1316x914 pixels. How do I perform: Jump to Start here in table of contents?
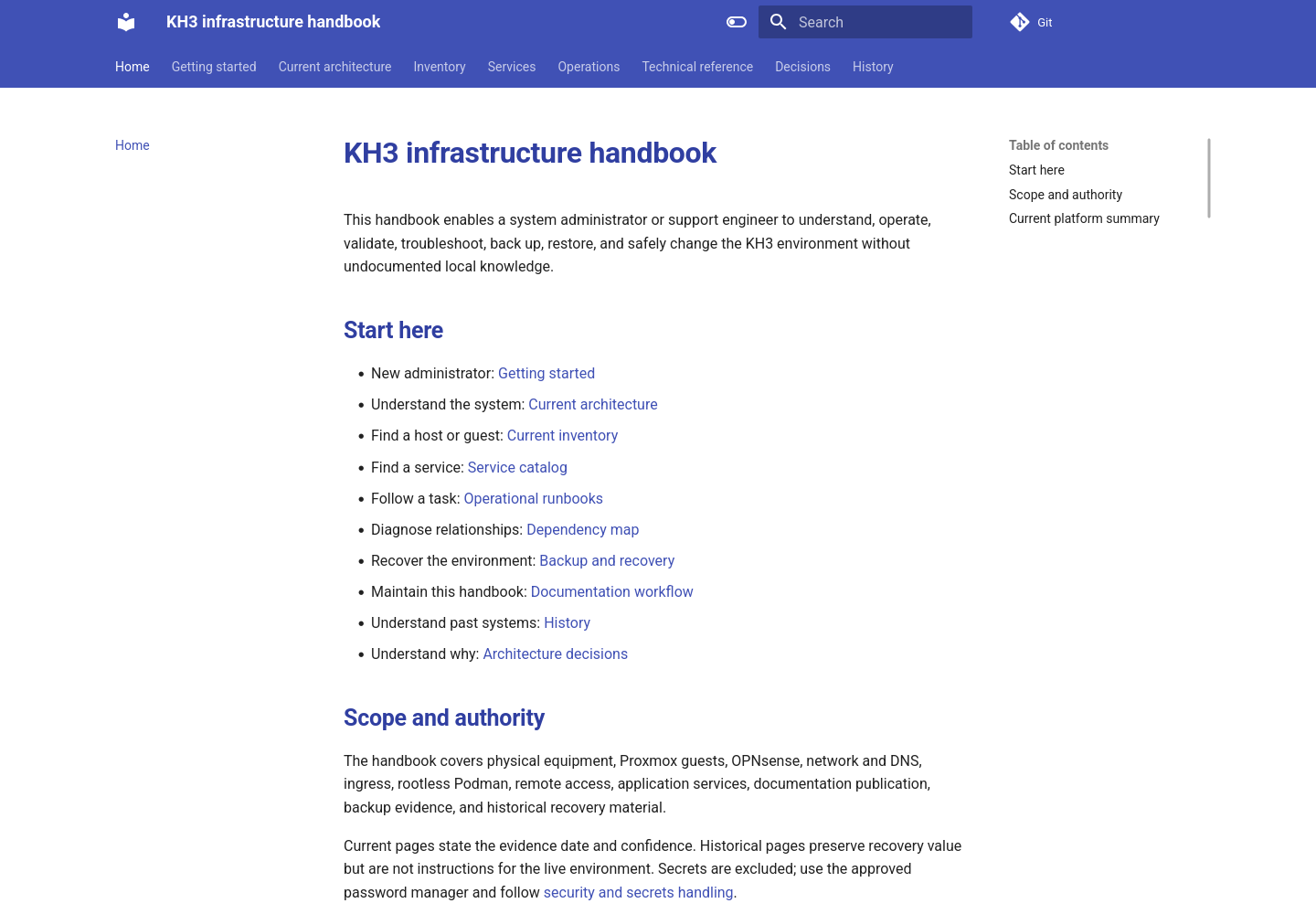1036,170
